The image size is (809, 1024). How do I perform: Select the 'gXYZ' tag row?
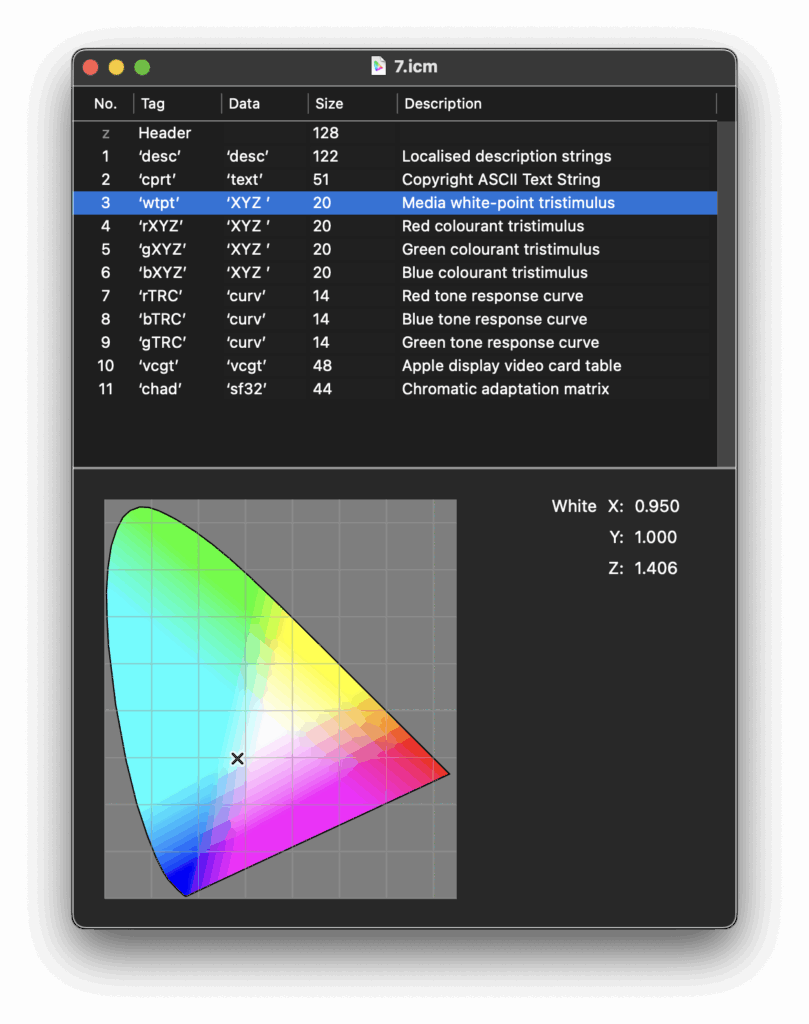[395, 249]
